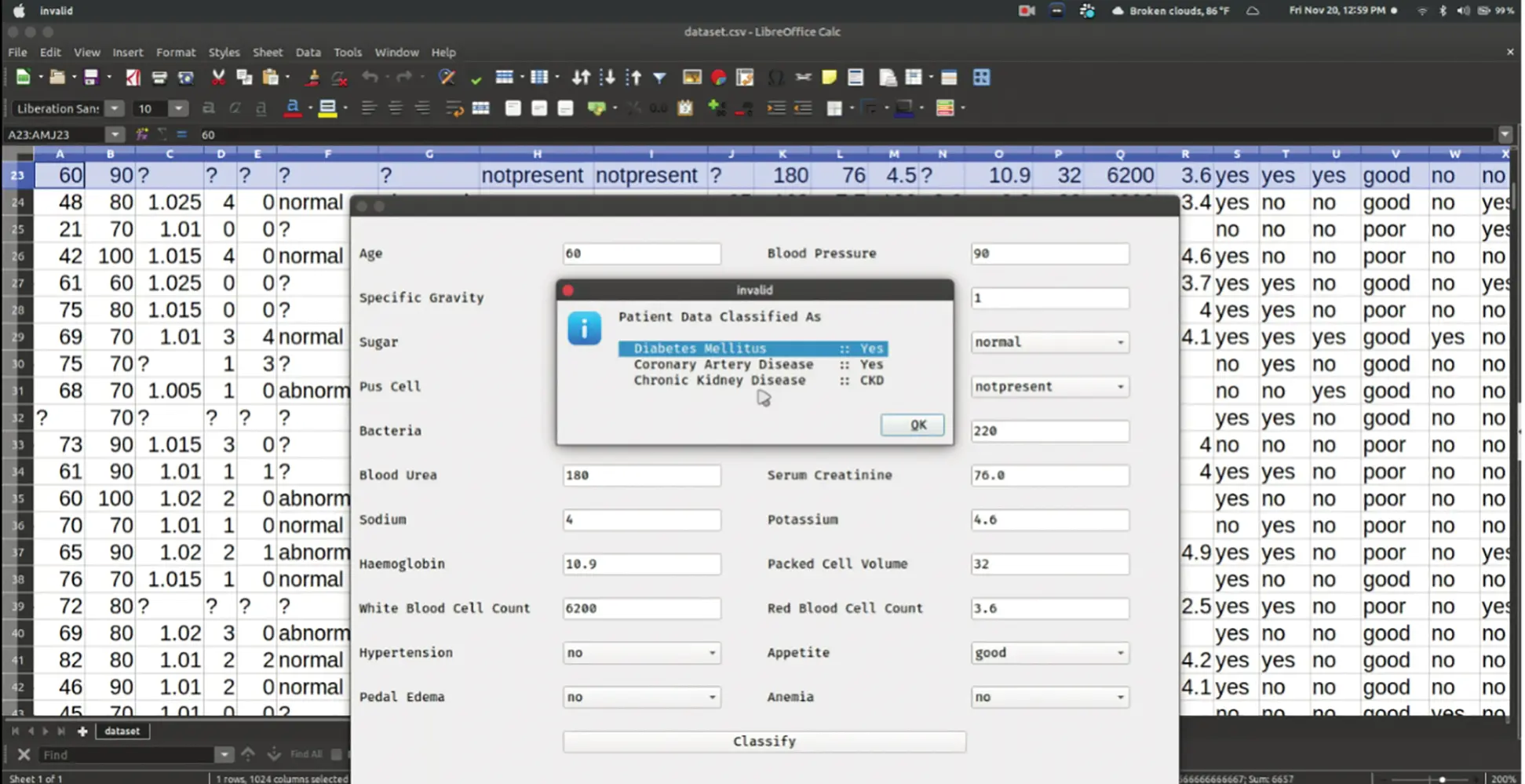Click Find All in find toolbar
This screenshot has height=784, width=1525.
click(306, 754)
